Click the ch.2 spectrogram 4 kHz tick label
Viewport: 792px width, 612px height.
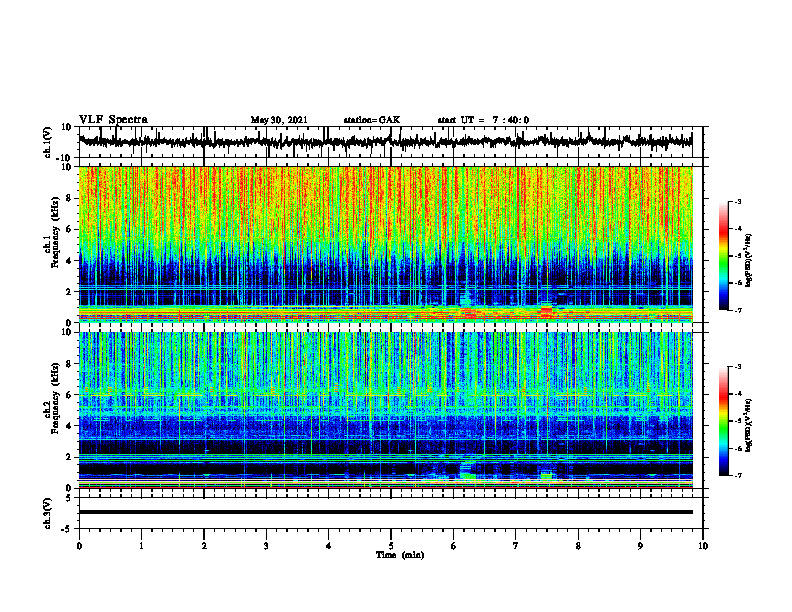[x=69, y=426]
